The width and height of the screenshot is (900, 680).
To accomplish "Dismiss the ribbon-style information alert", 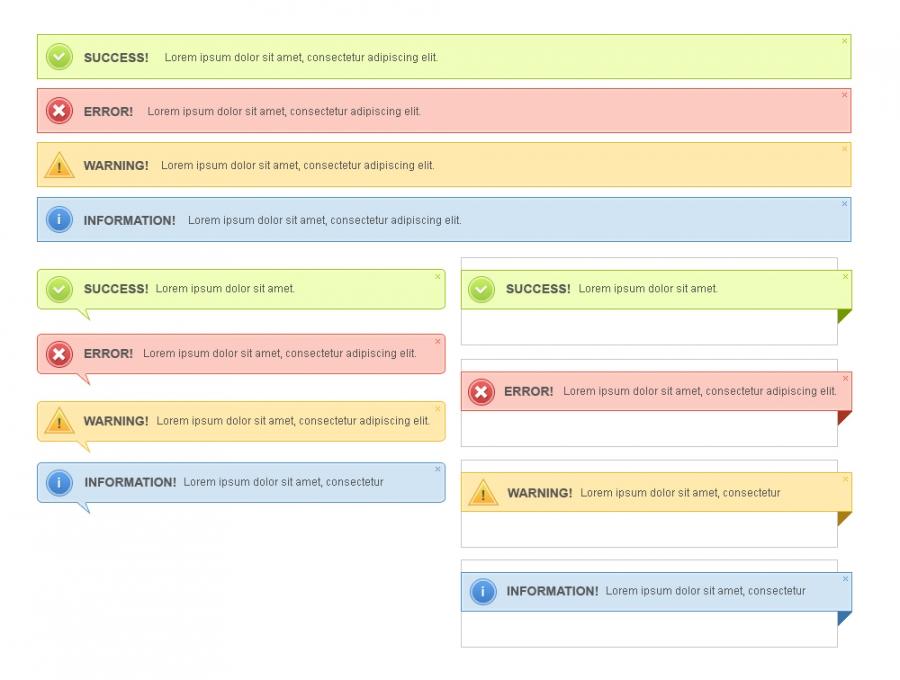I will 845,578.
